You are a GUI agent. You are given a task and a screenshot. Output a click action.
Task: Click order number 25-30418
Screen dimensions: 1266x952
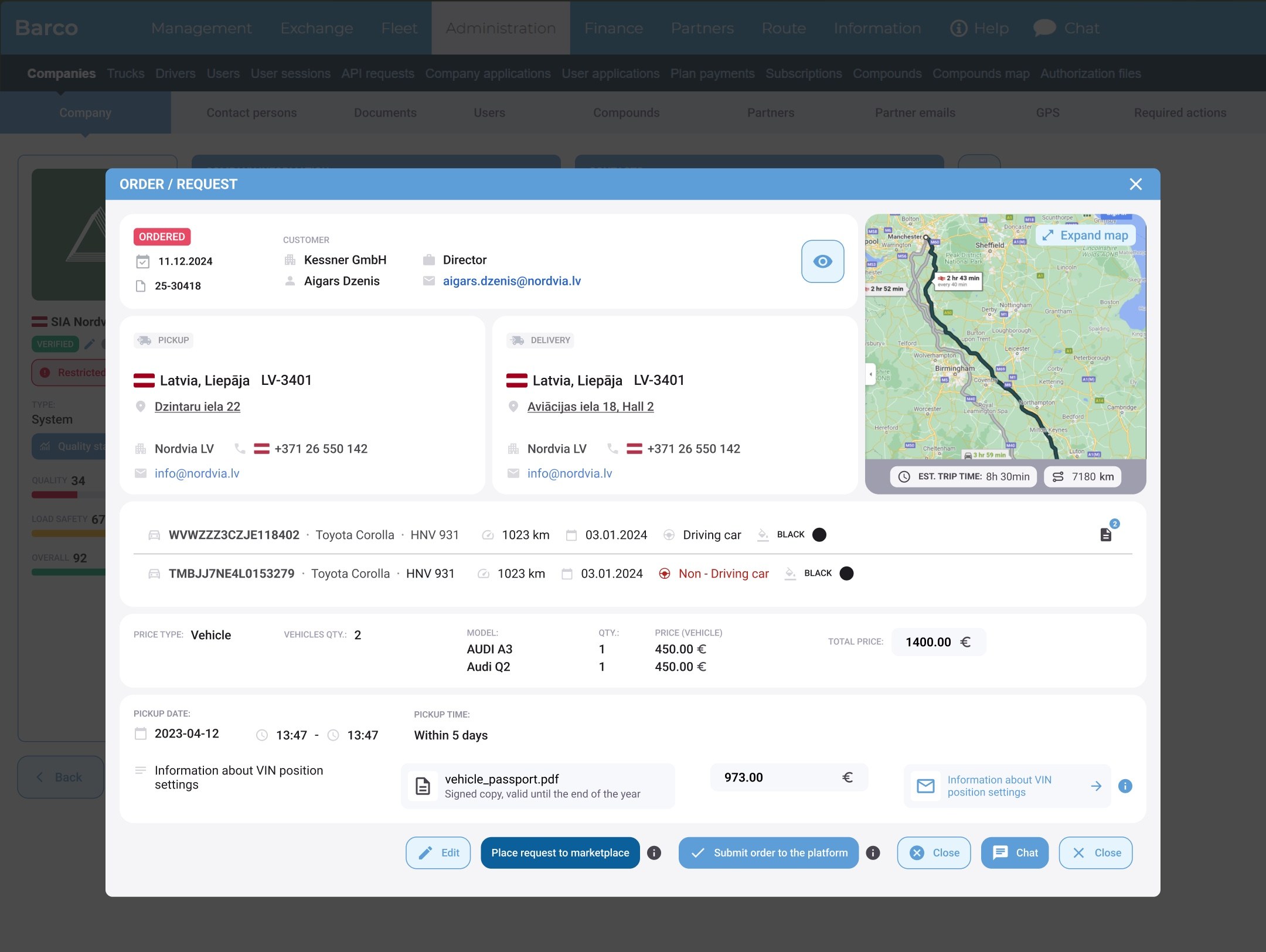coord(178,286)
